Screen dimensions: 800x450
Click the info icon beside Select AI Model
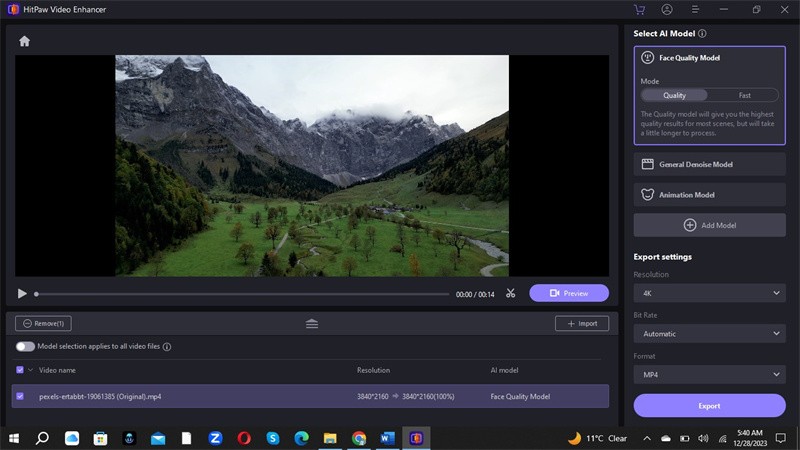[x=702, y=33]
